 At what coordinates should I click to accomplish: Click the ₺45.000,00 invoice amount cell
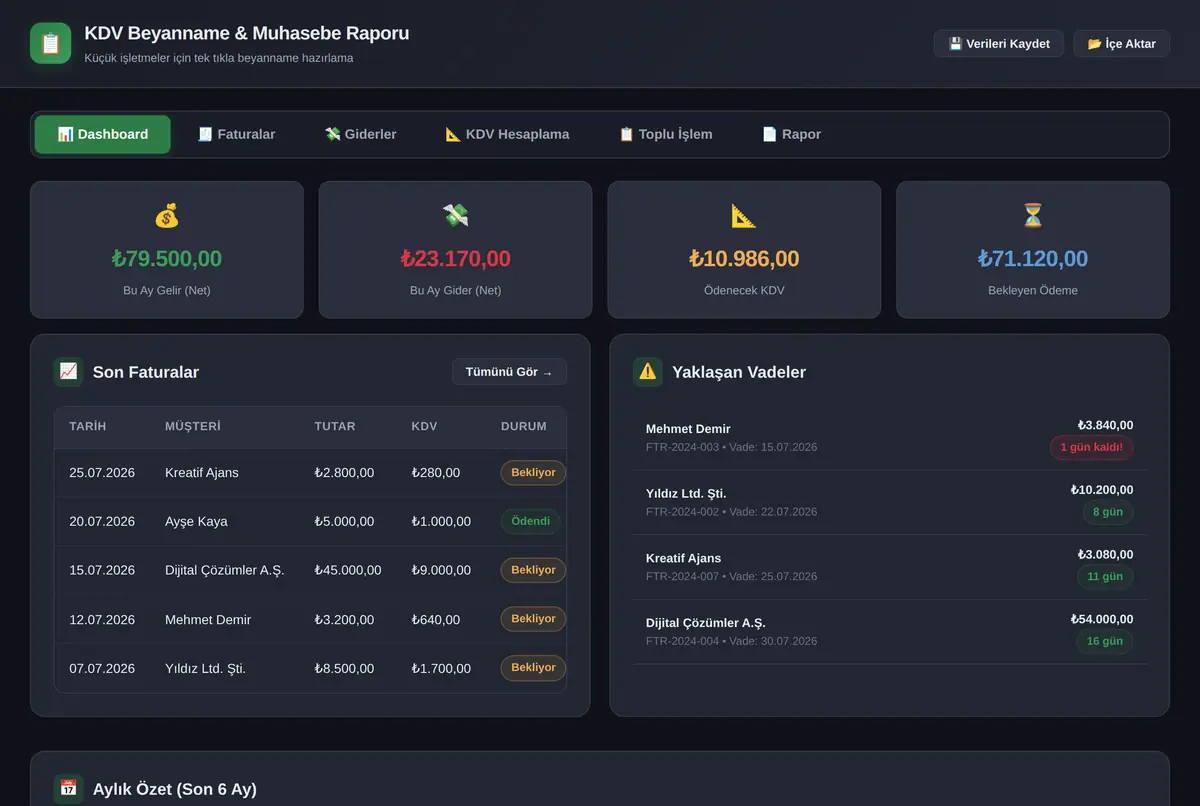[348, 571]
